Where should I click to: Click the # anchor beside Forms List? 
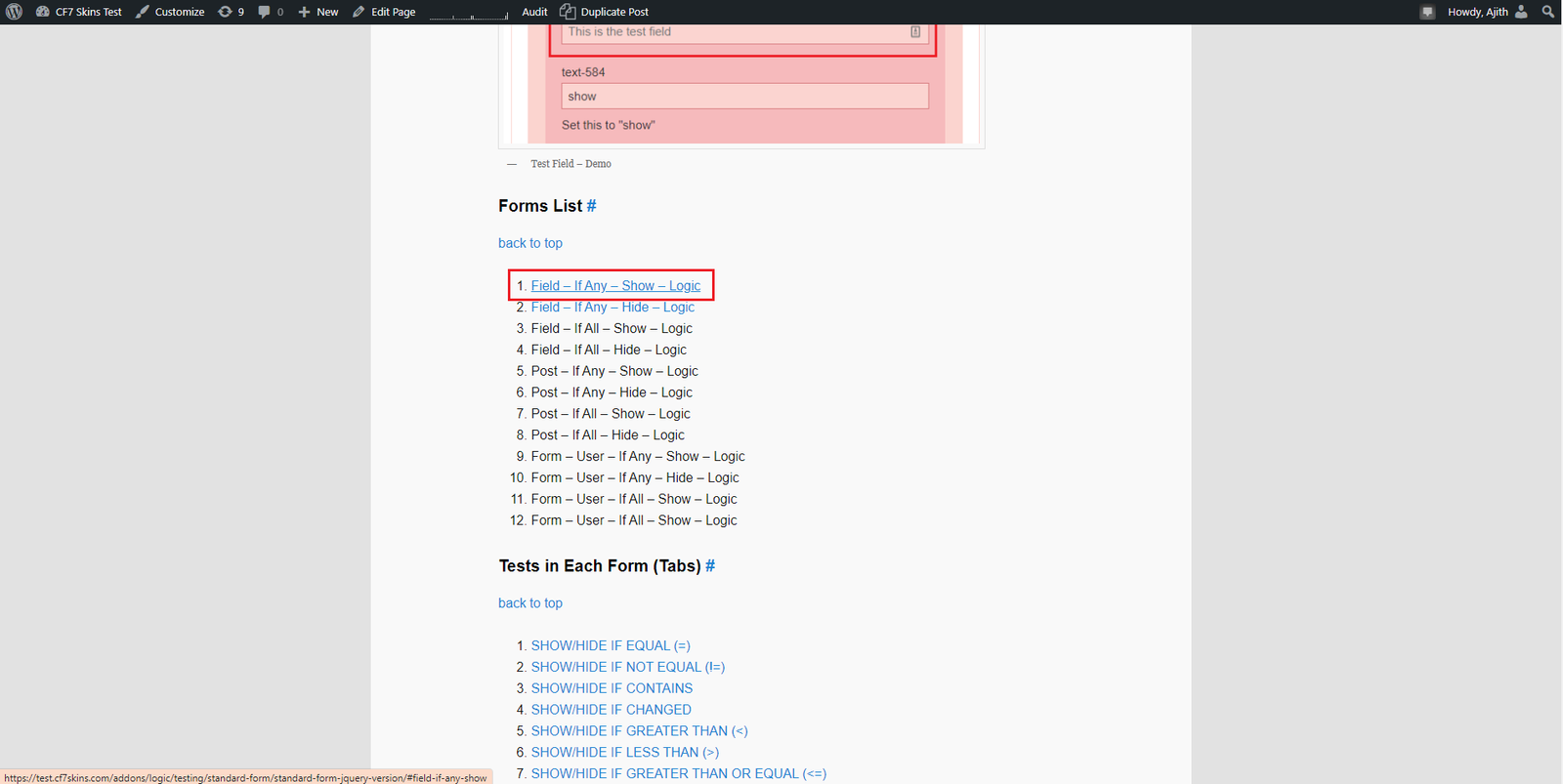(591, 206)
